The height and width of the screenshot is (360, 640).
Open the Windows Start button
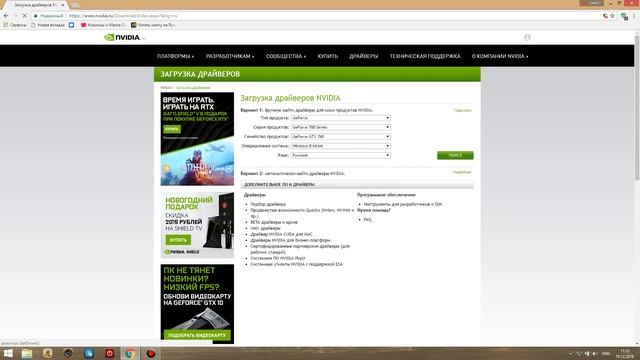8,353
